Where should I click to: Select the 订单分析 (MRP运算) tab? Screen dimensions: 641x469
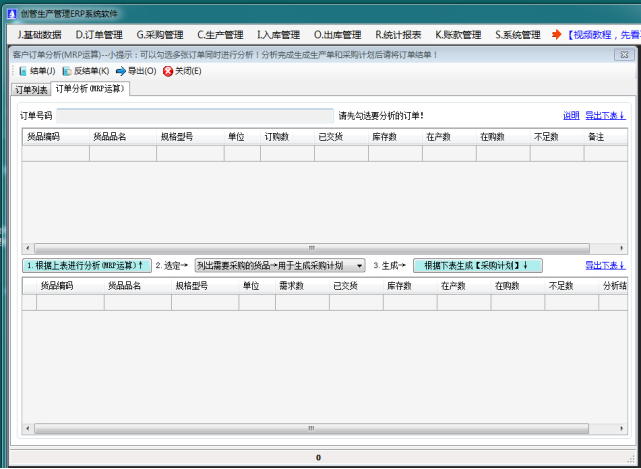pos(90,90)
